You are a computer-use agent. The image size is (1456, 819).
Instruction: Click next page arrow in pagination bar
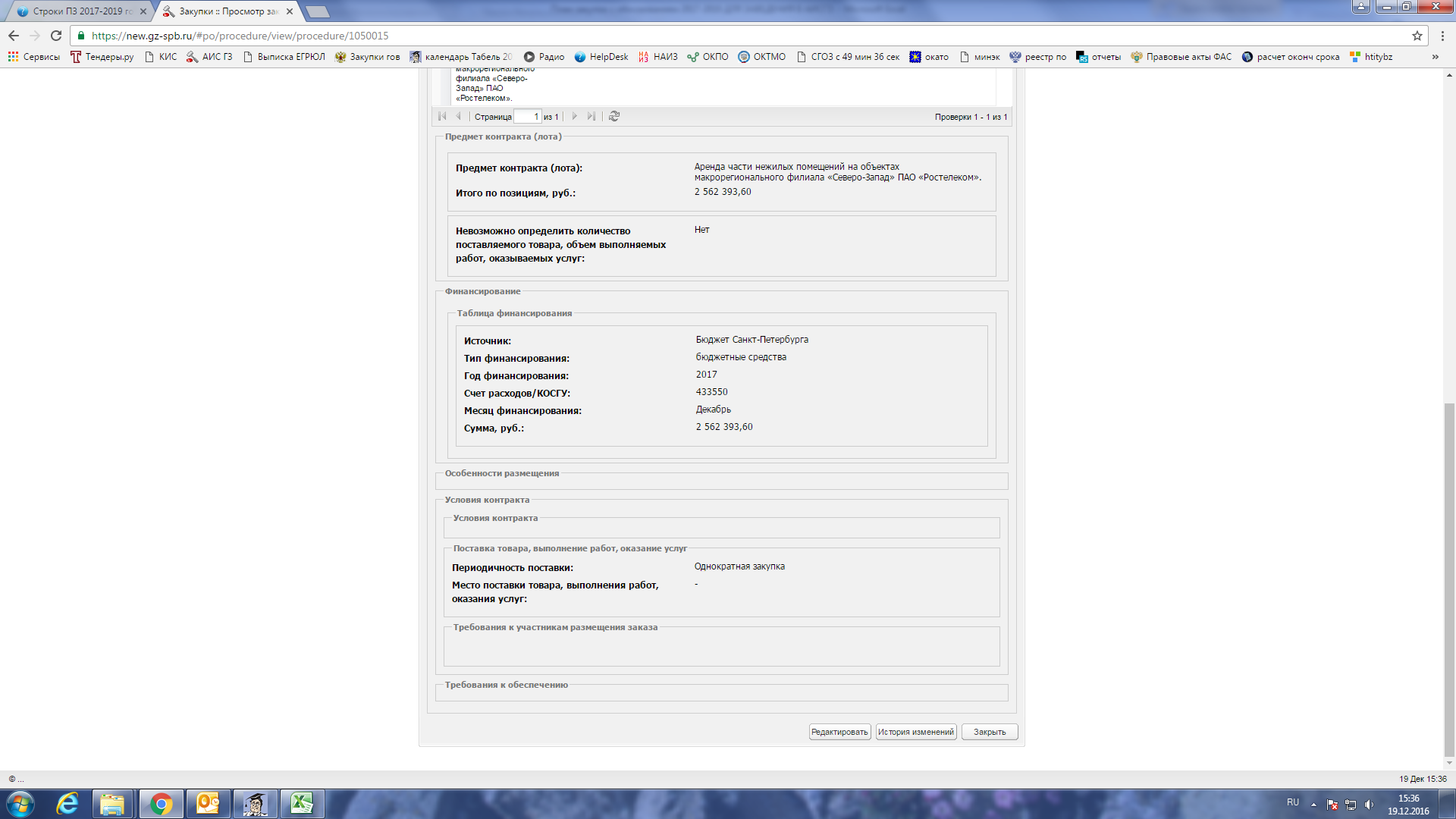[574, 116]
